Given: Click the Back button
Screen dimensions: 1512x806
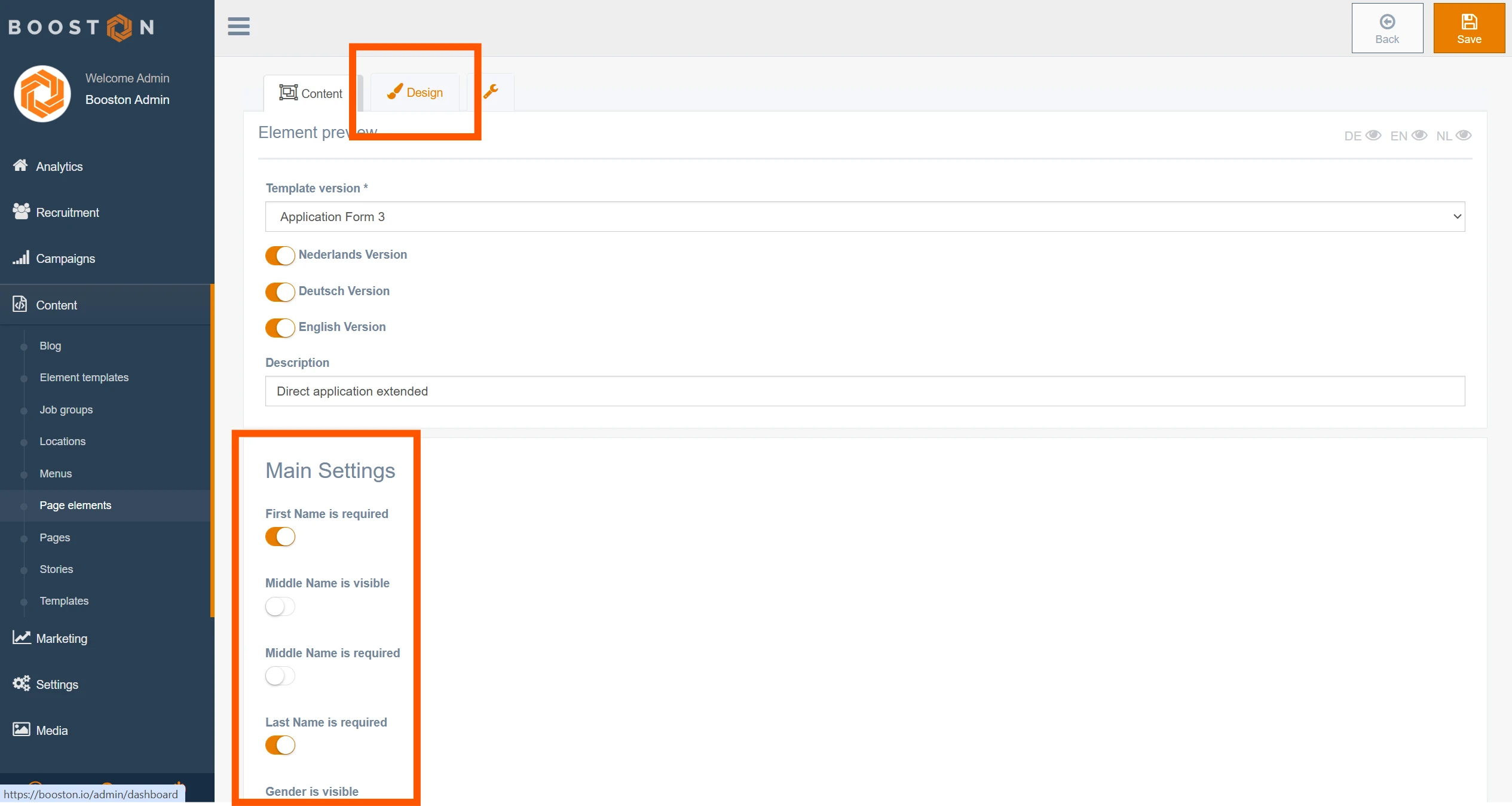Looking at the screenshot, I should point(1386,28).
